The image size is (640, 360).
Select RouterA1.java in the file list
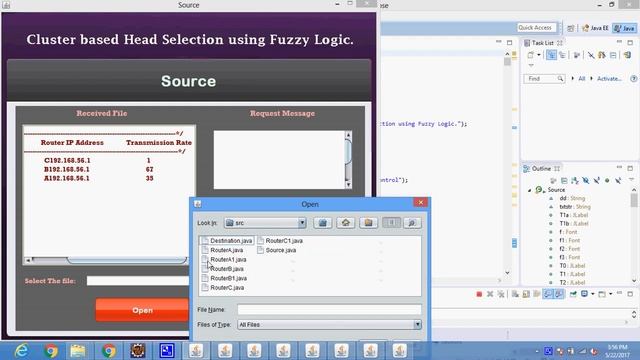(224, 260)
